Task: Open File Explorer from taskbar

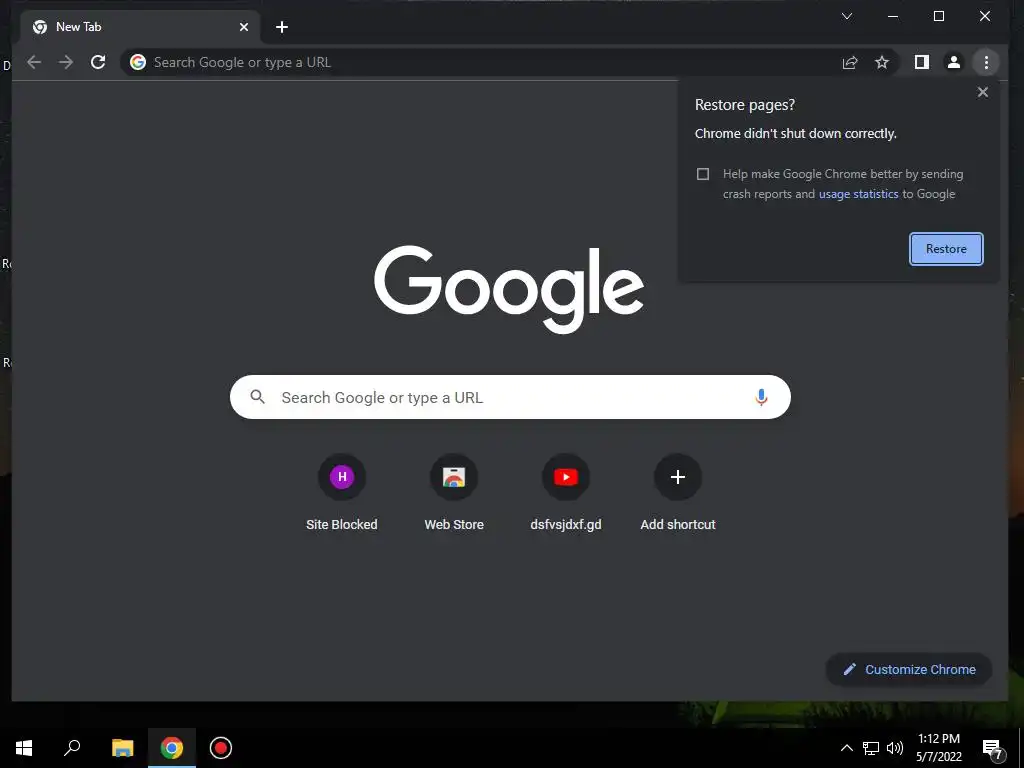Action: point(122,748)
